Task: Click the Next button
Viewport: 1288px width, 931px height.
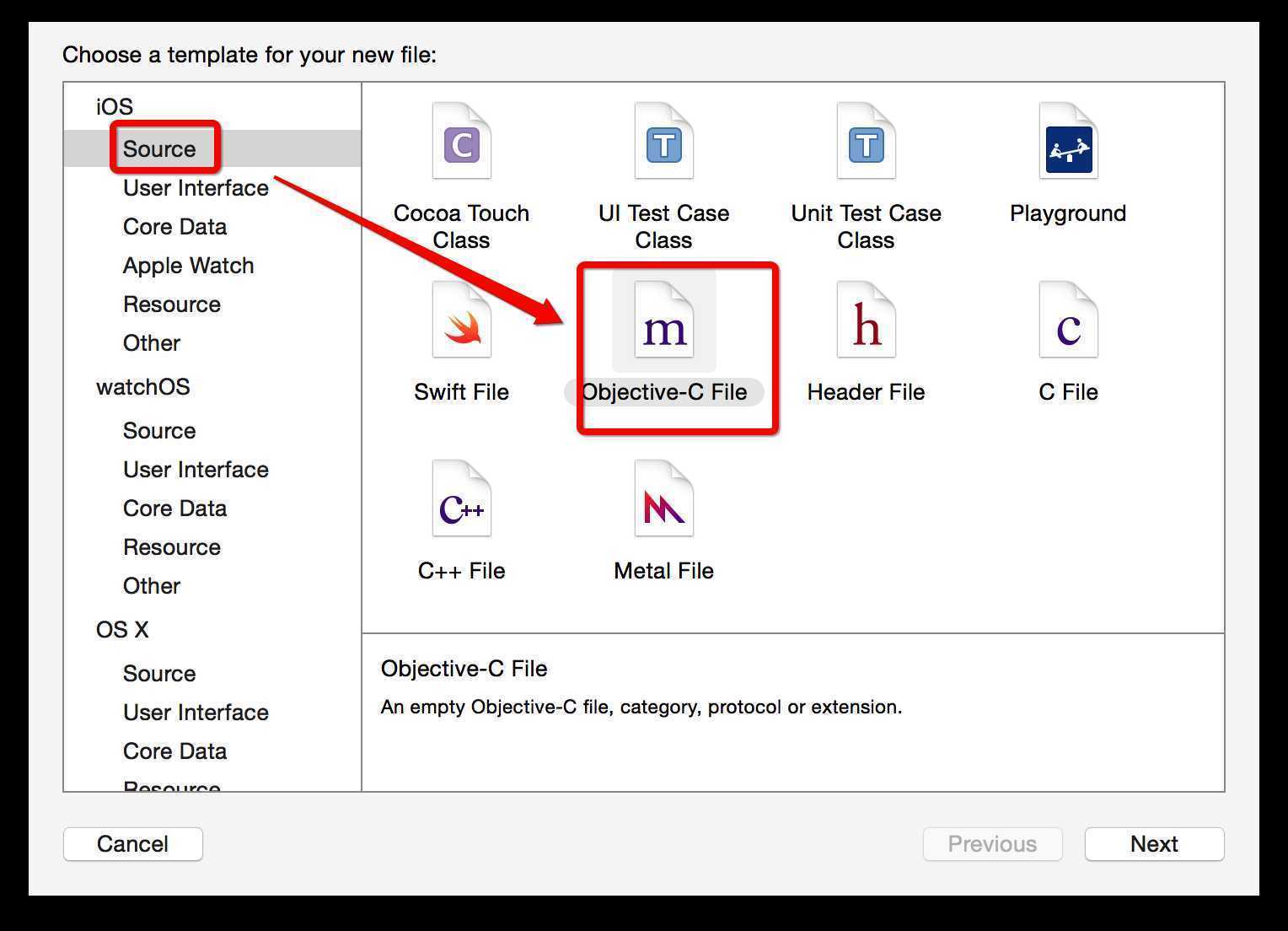Action: [1154, 844]
